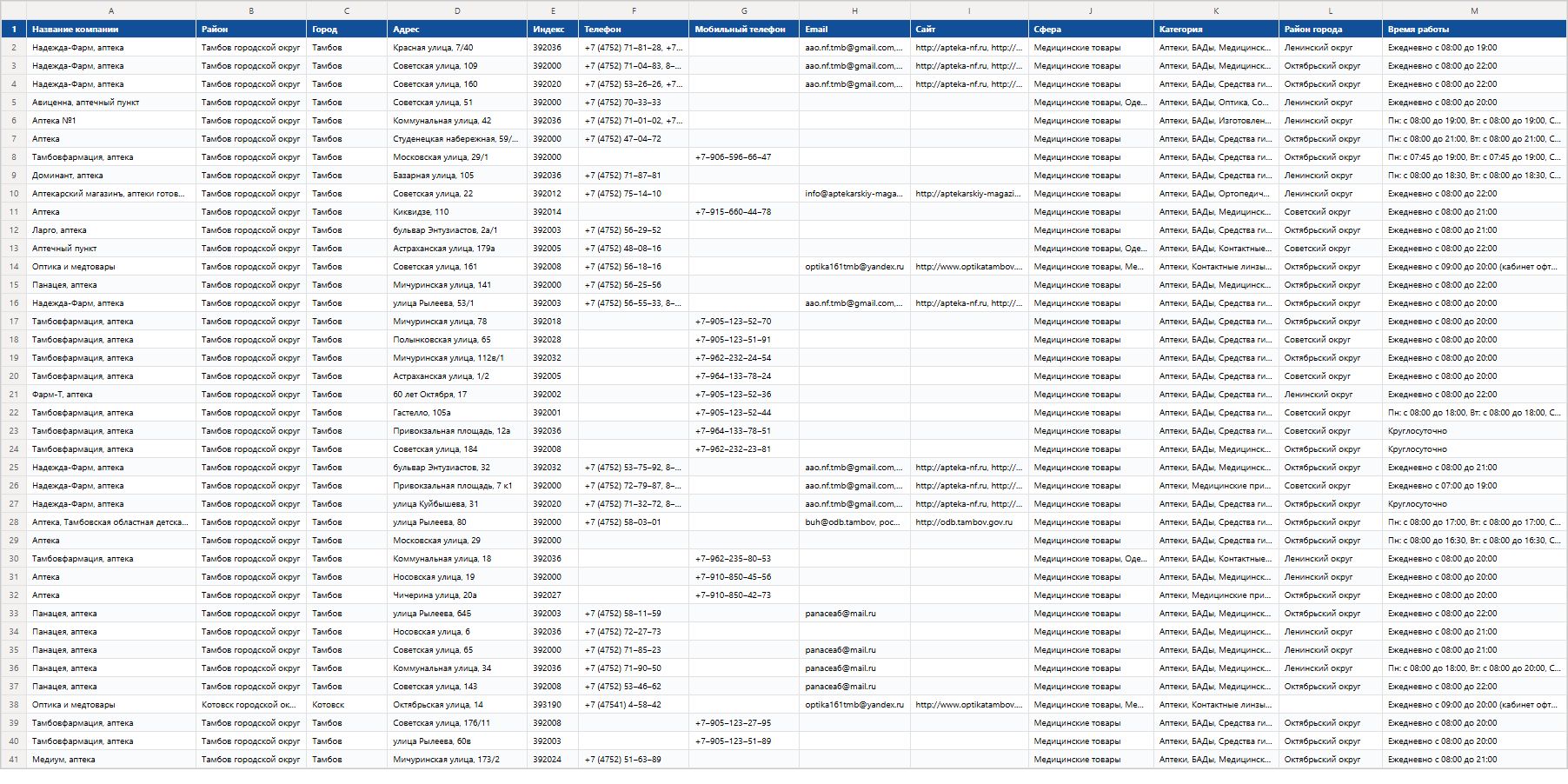Click the 'Сайт' header cell
The width and height of the screenshot is (1568, 784).
tap(969, 30)
